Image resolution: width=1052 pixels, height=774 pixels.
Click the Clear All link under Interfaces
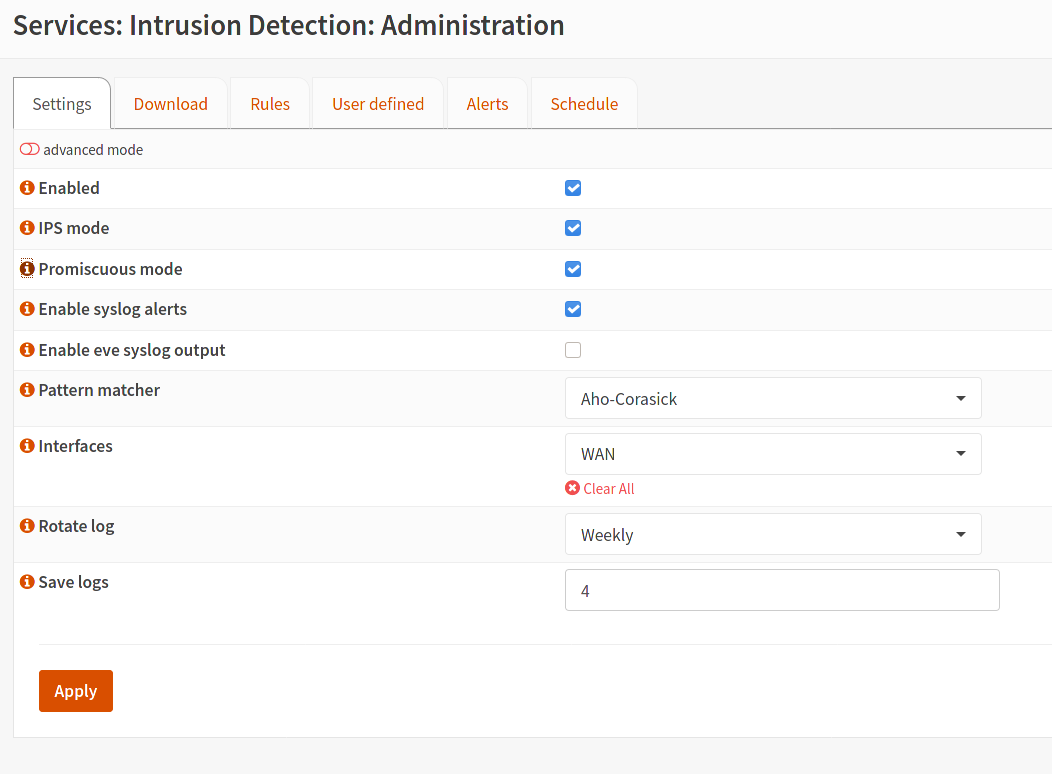click(x=600, y=489)
